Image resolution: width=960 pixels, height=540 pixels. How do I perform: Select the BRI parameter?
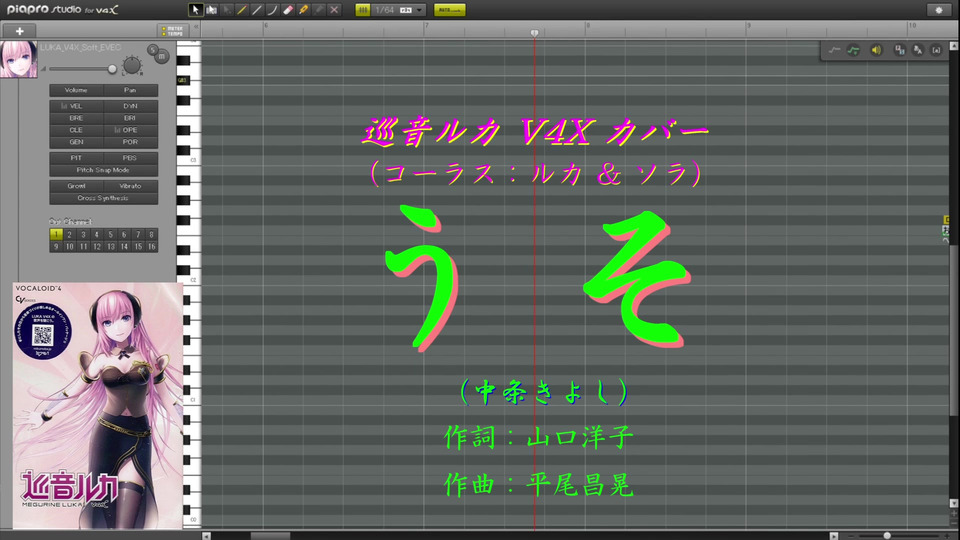130,118
